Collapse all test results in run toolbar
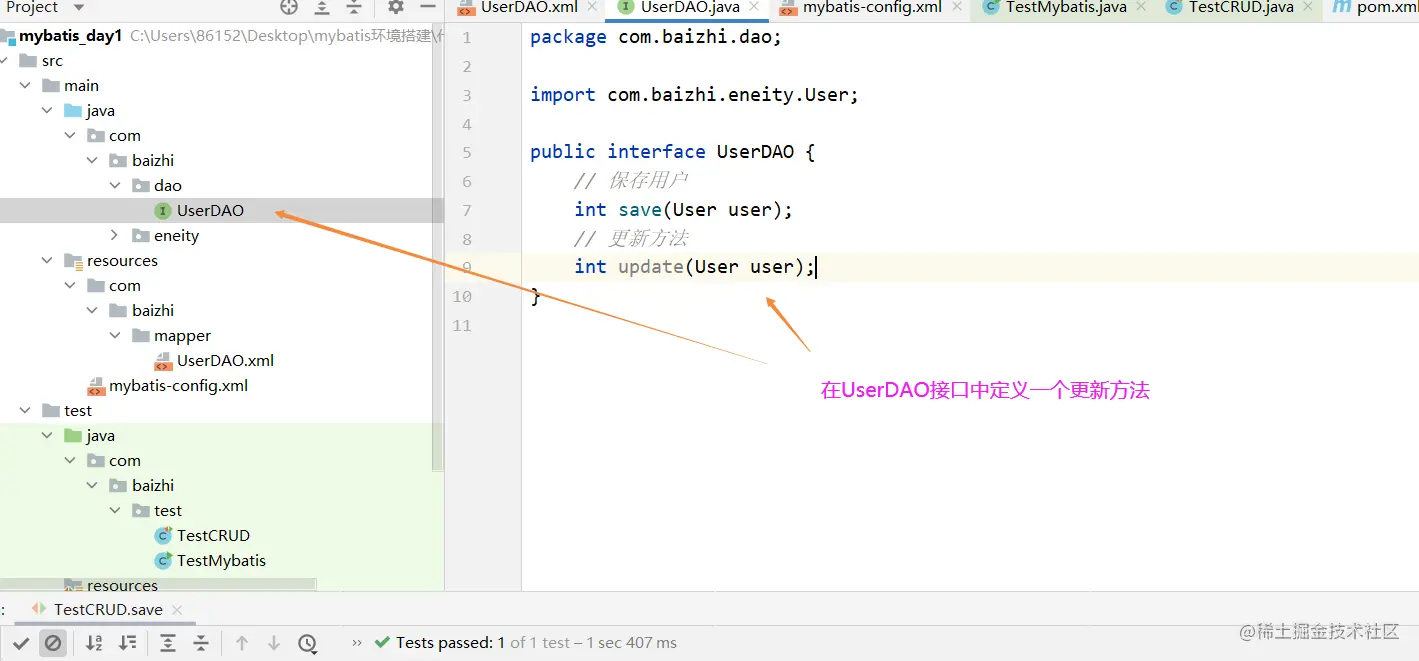1419x661 pixels. 200,643
